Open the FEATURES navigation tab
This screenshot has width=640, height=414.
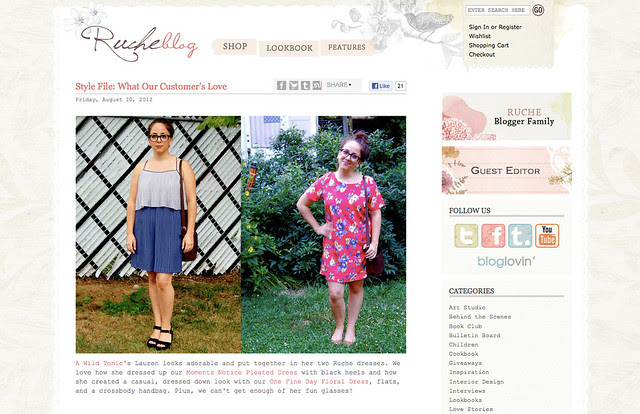(347, 47)
